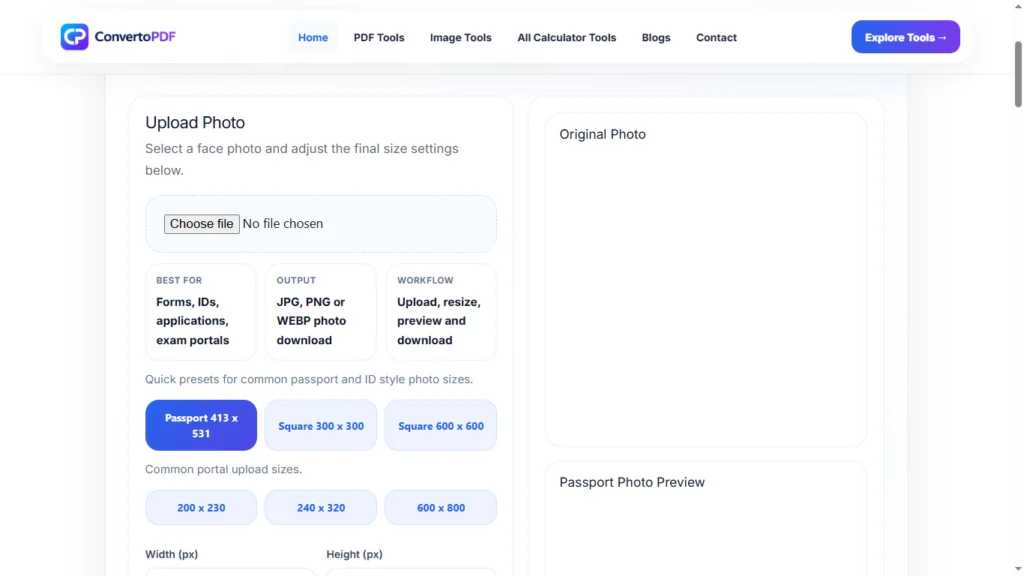The height and width of the screenshot is (576, 1024).
Task: Select the Square 600 x 600 preset
Action: [441, 425]
